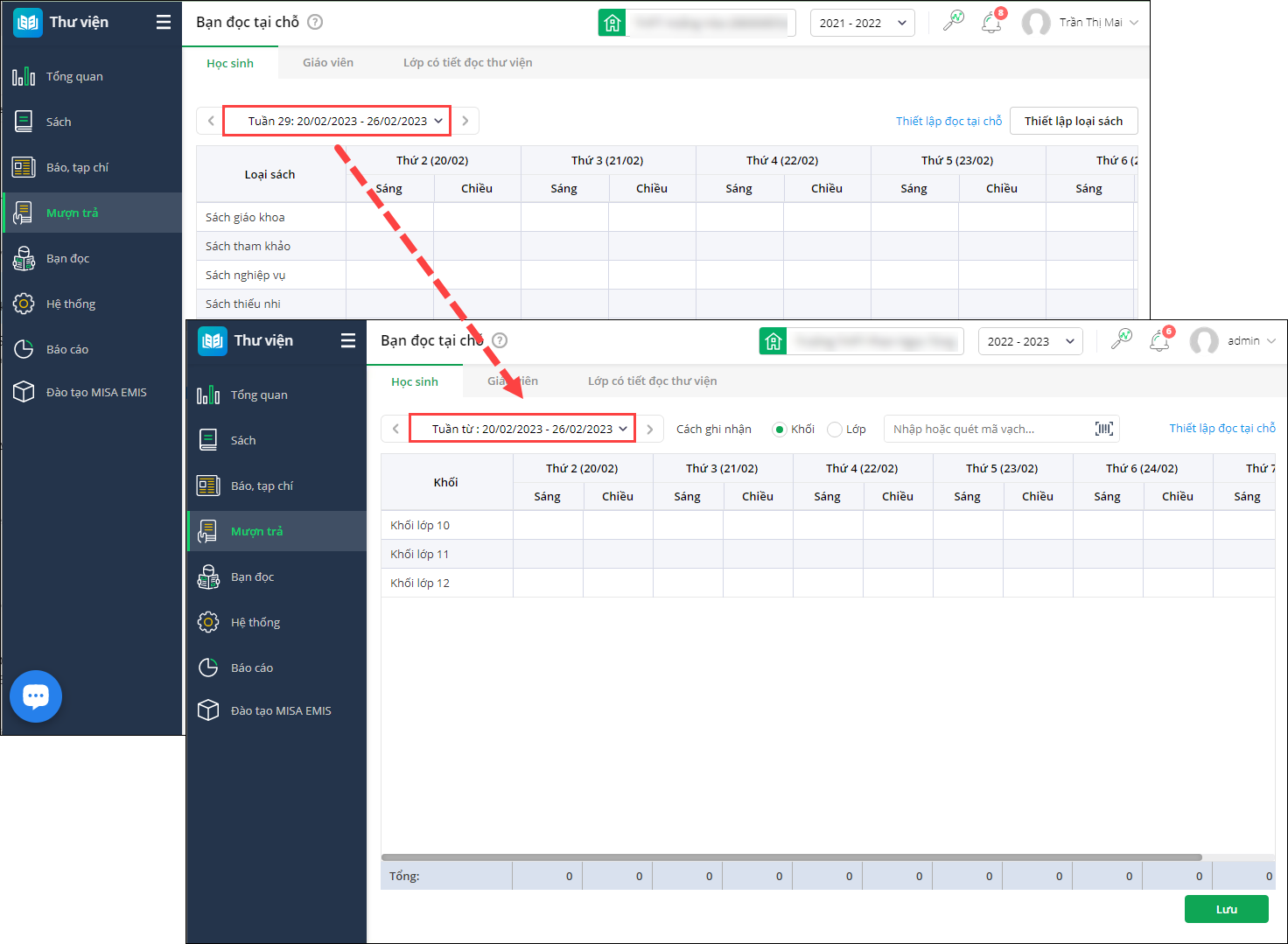1288x944 pixels.
Task: Click the Sách tham khảo row label
Action: tap(248, 246)
